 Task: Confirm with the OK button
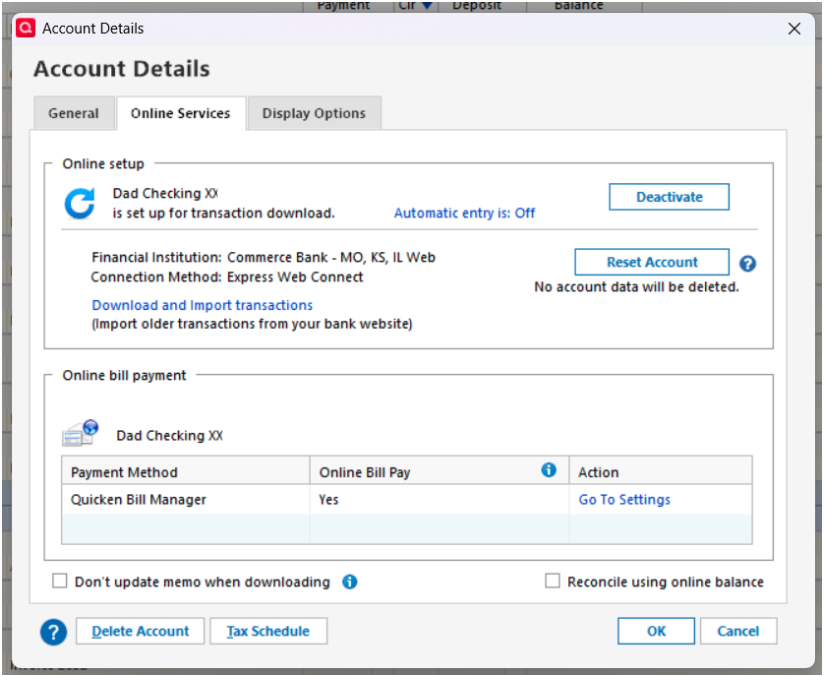coord(656,631)
